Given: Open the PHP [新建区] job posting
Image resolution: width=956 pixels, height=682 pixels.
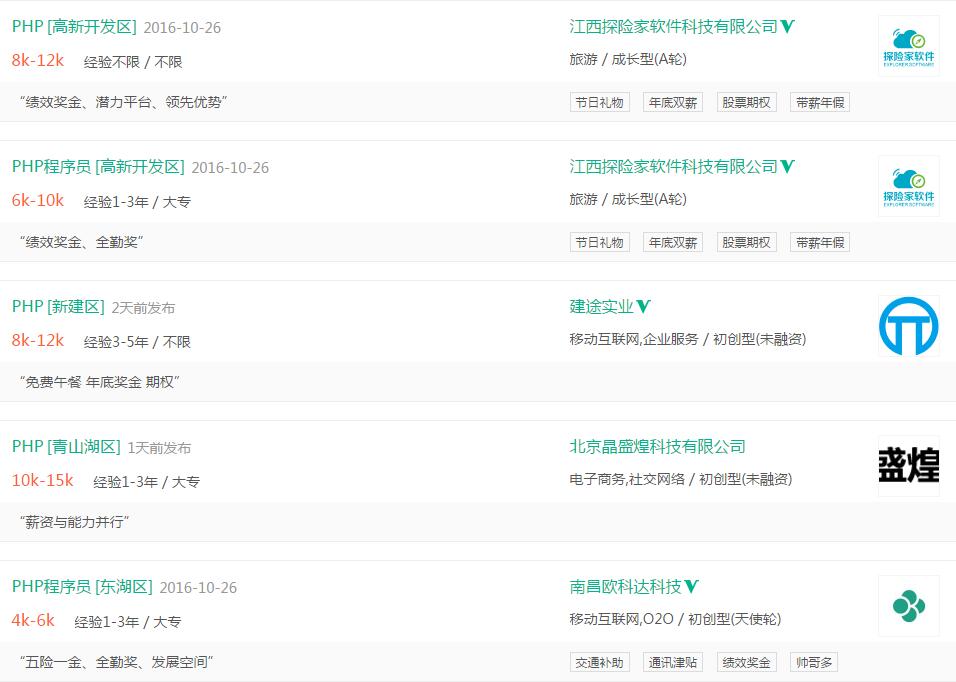Looking at the screenshot, I should point(58,307).
